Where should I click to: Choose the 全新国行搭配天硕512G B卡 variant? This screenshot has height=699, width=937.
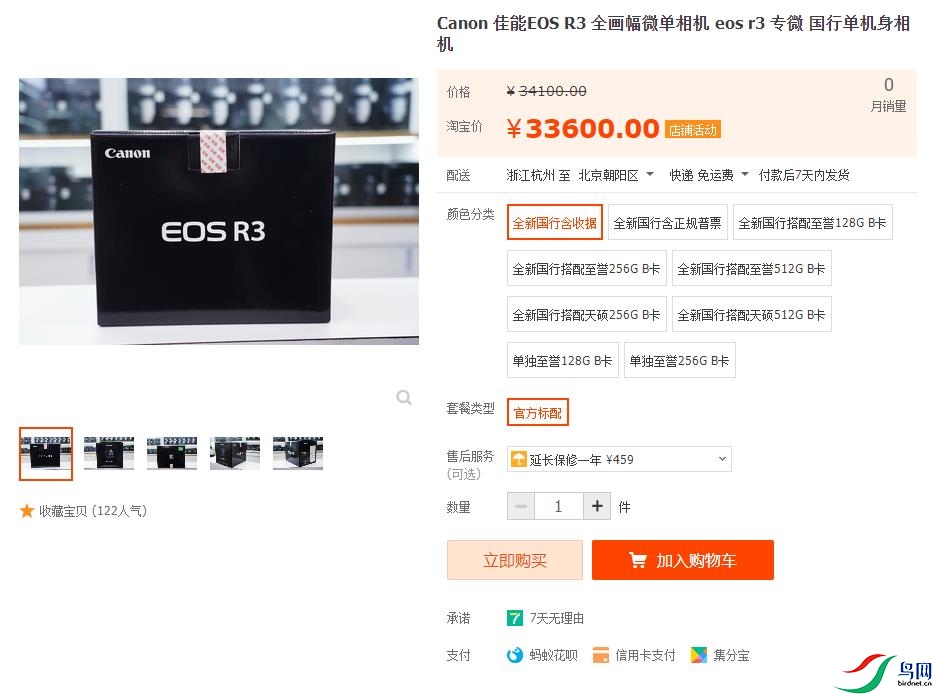[x=751, y=315]
